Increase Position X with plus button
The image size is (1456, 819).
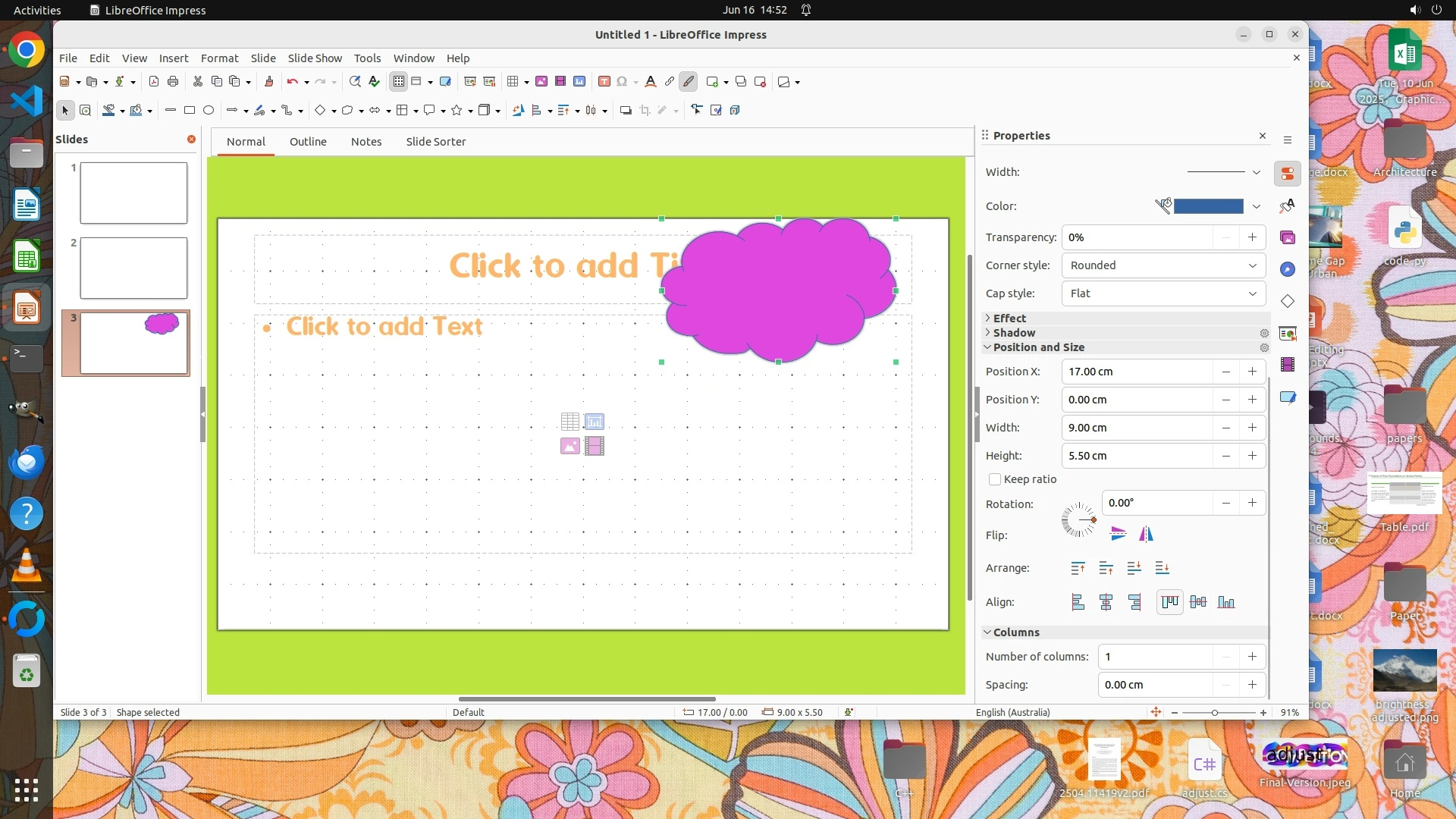(1252, 372)
